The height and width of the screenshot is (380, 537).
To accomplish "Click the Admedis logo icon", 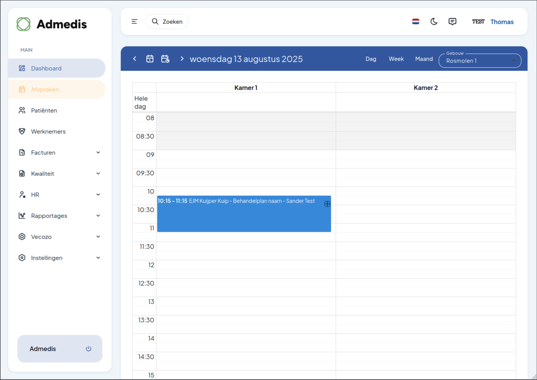I will click(x=24, y=24).
